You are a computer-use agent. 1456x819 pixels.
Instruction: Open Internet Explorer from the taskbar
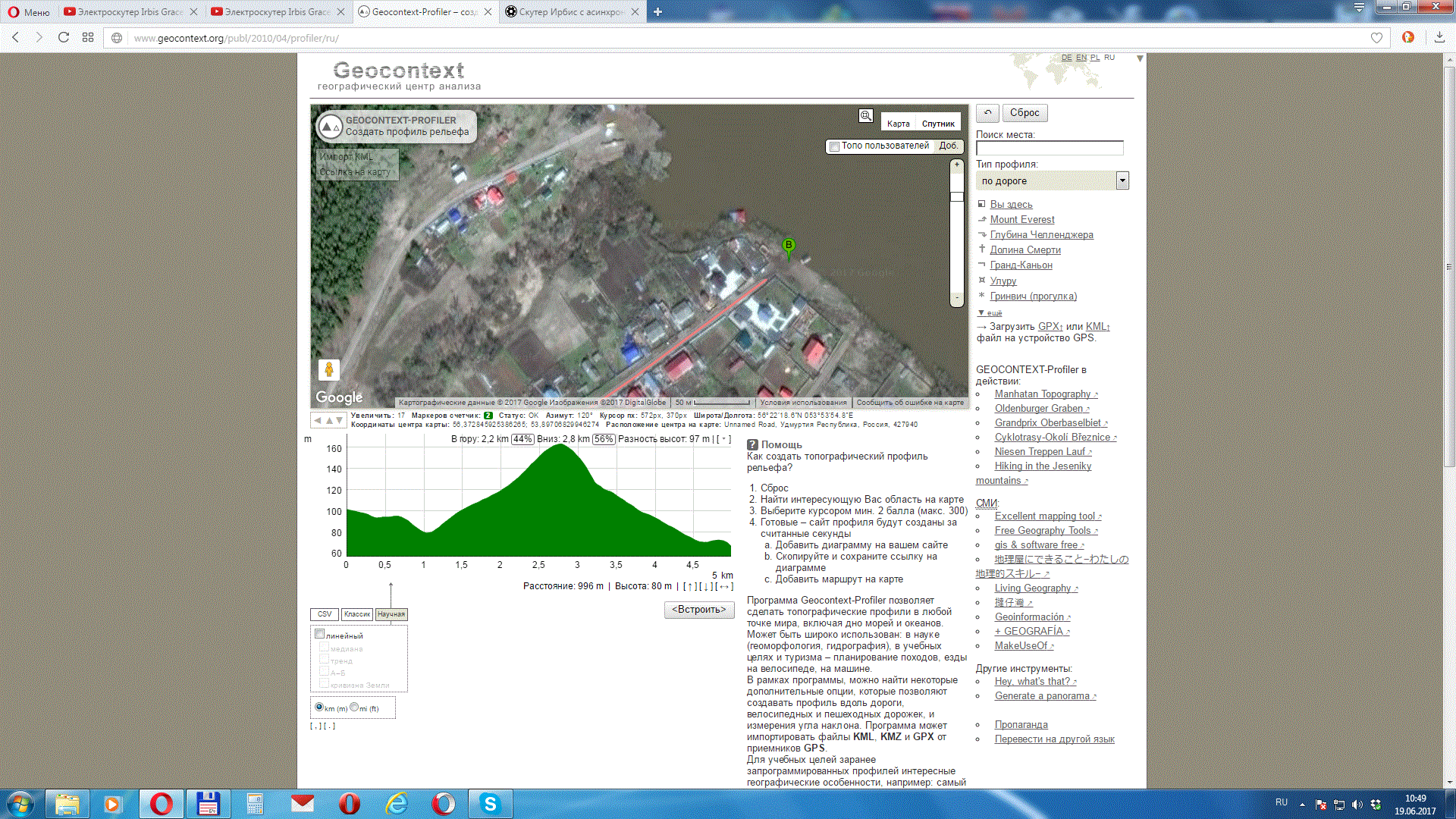tap(397, 804)
